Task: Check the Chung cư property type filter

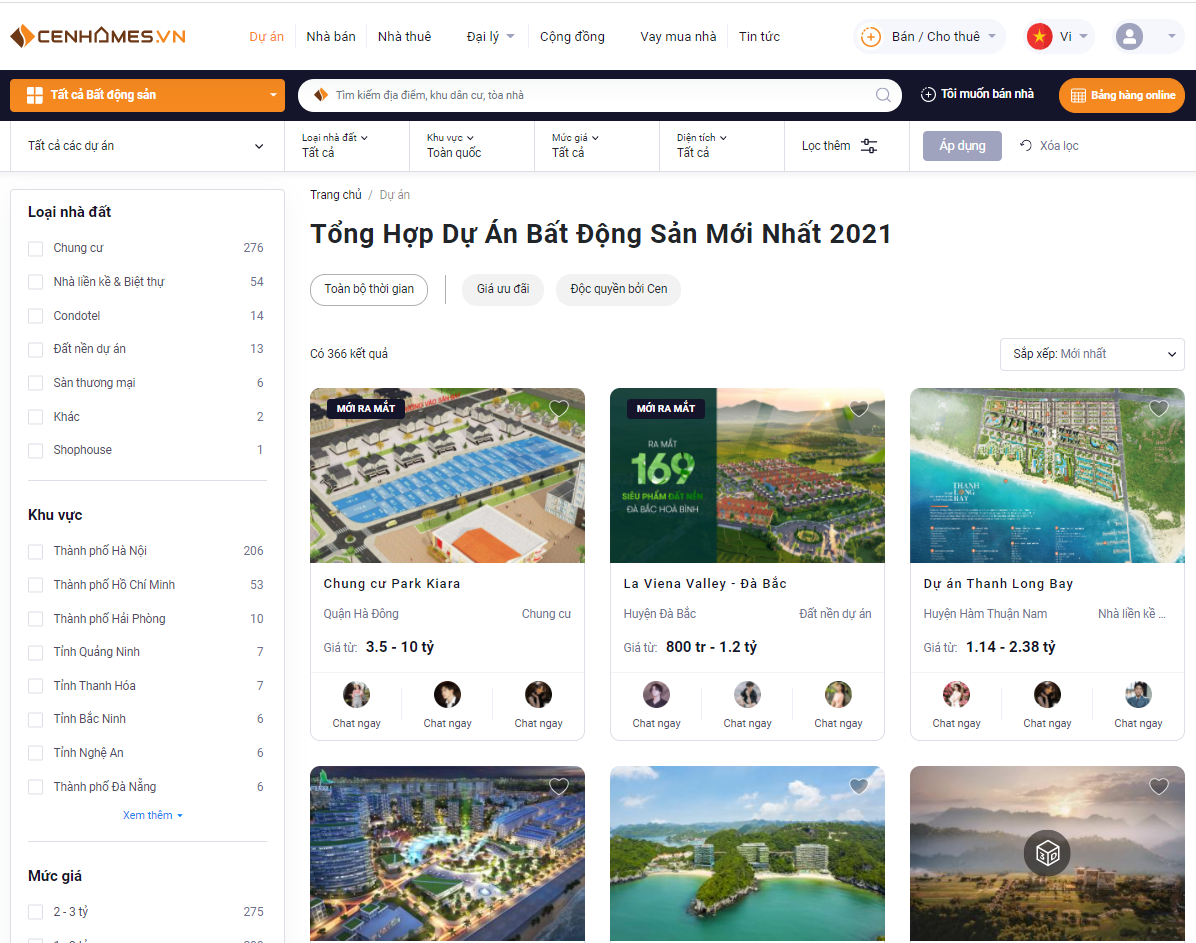Action: tap(35, 248)
